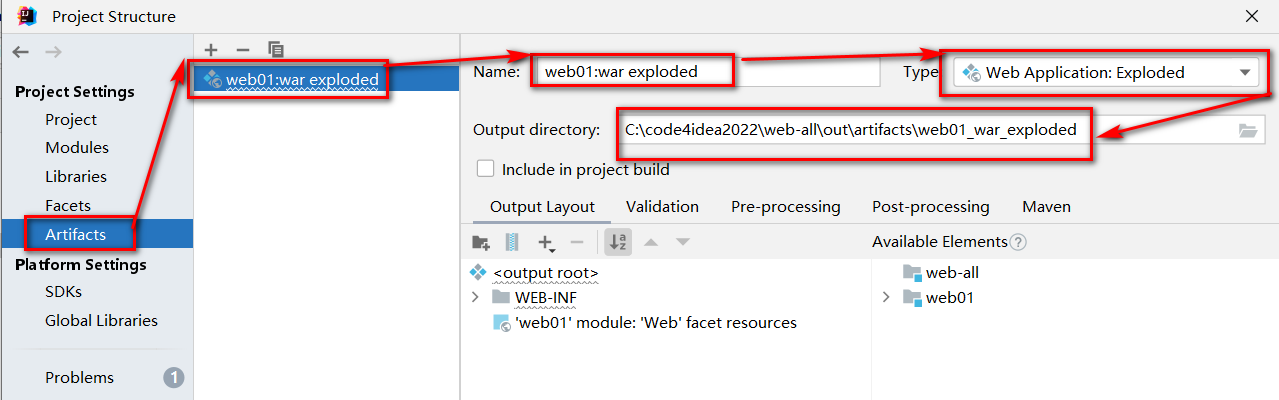This screenshot has height=400, width=1279.
Task: Expand the WEB-INF folder node
Action: (x=475, y=298)
